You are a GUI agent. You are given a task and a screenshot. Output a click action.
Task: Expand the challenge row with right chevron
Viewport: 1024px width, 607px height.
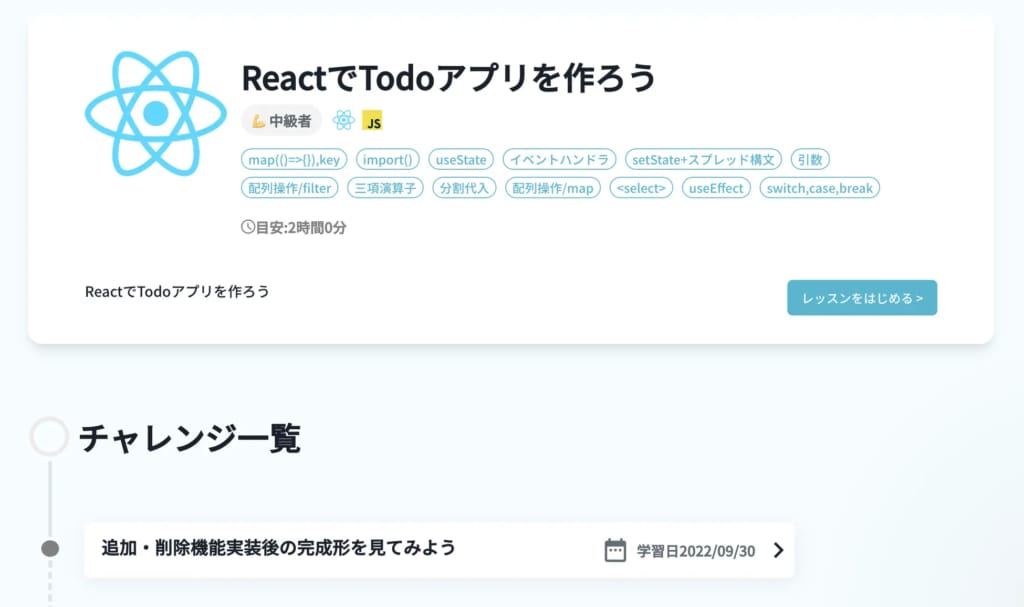coord(778,550)
